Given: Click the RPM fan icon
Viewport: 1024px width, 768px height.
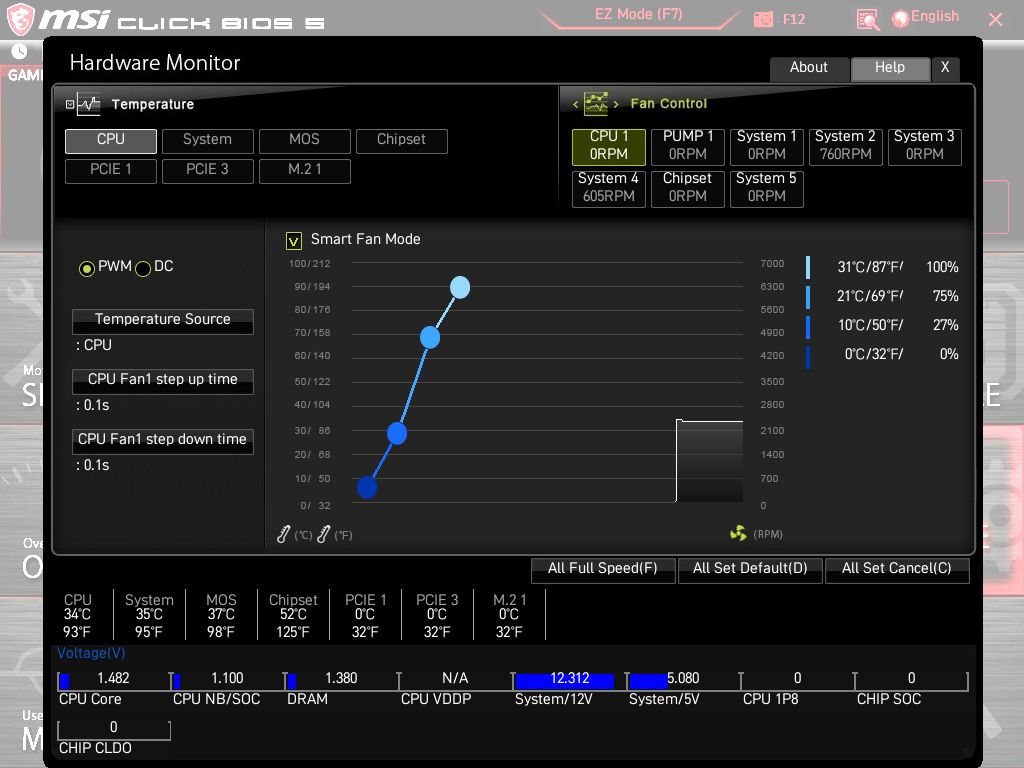Looking at the screenshot, I should click(x=738, y=534).
